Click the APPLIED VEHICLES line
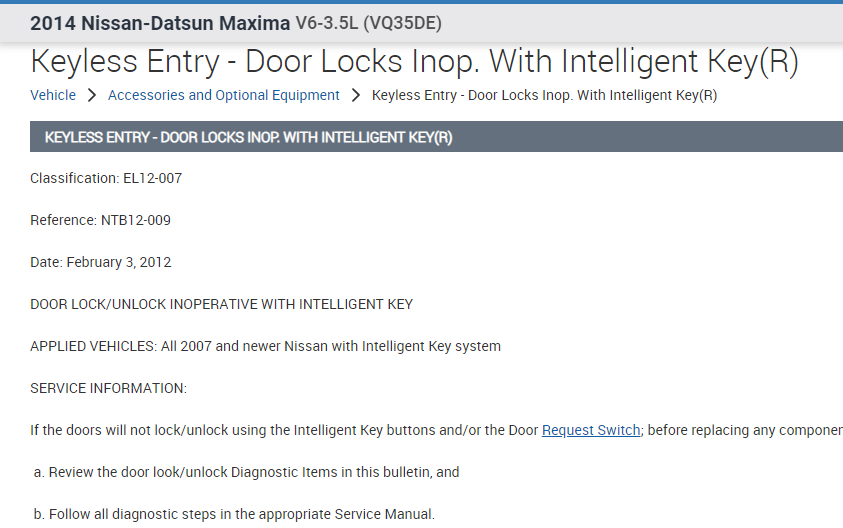The image size is (843, 528). (x=265, y=346)
